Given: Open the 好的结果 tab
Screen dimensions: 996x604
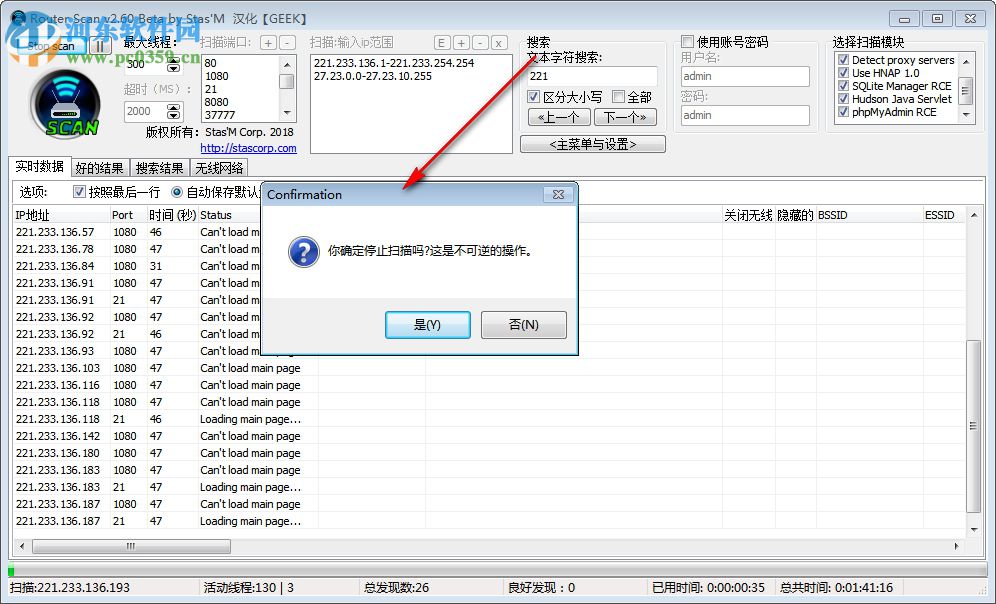Looking at the screenshot, I should point(99,167).
